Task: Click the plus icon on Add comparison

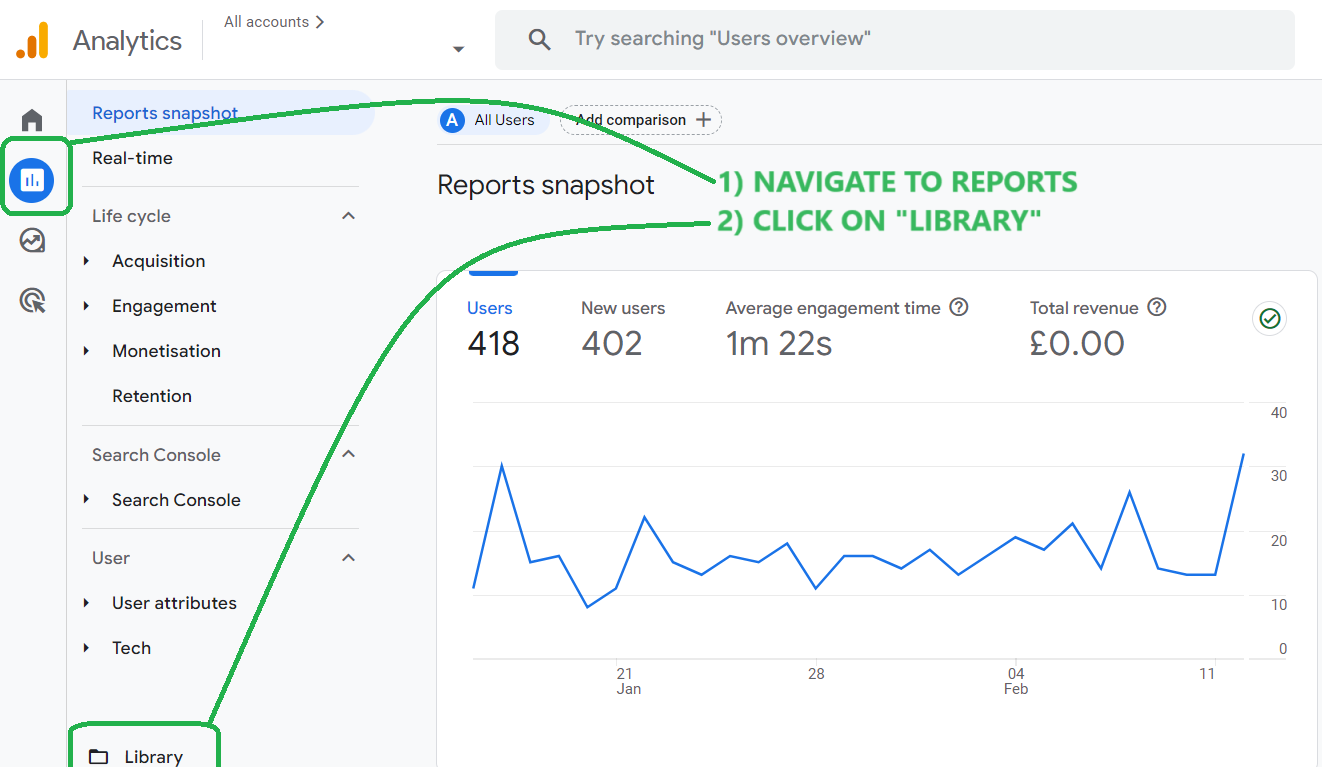Action: (x=703, y=120)
